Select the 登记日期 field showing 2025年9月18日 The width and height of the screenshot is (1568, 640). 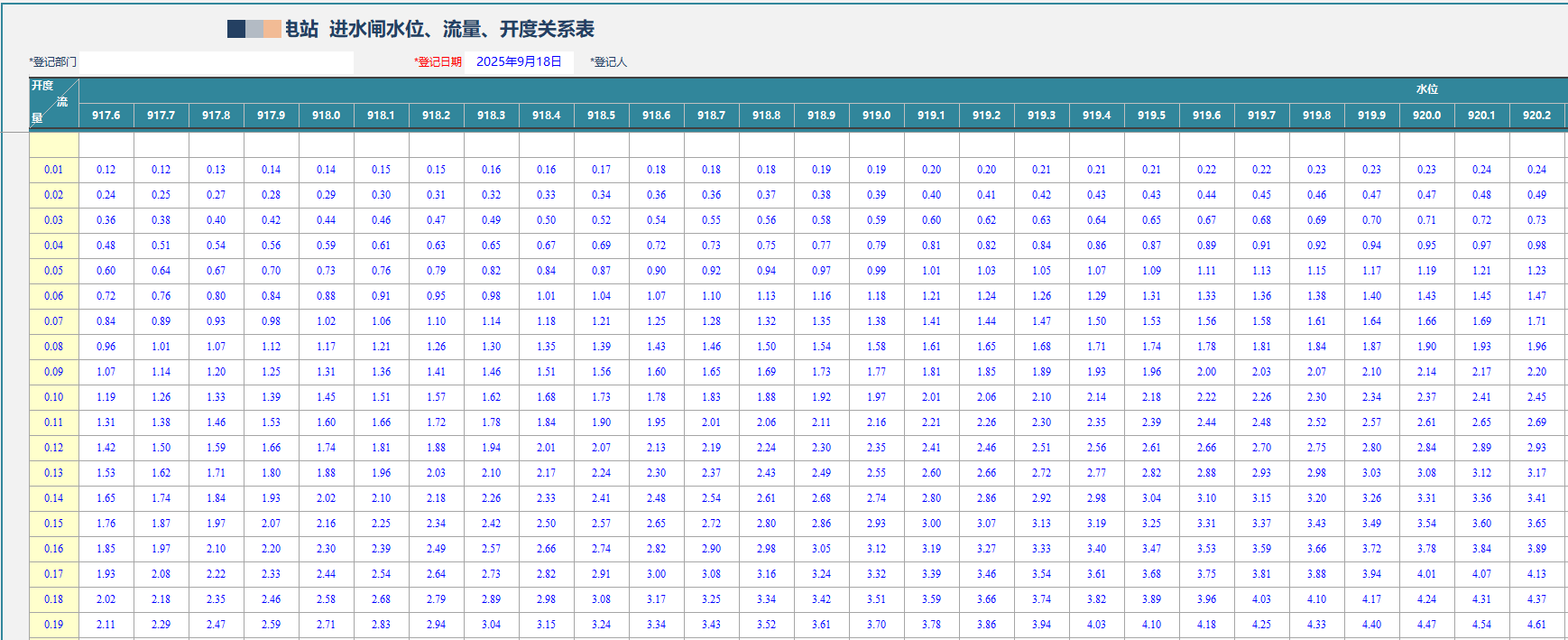520,62
